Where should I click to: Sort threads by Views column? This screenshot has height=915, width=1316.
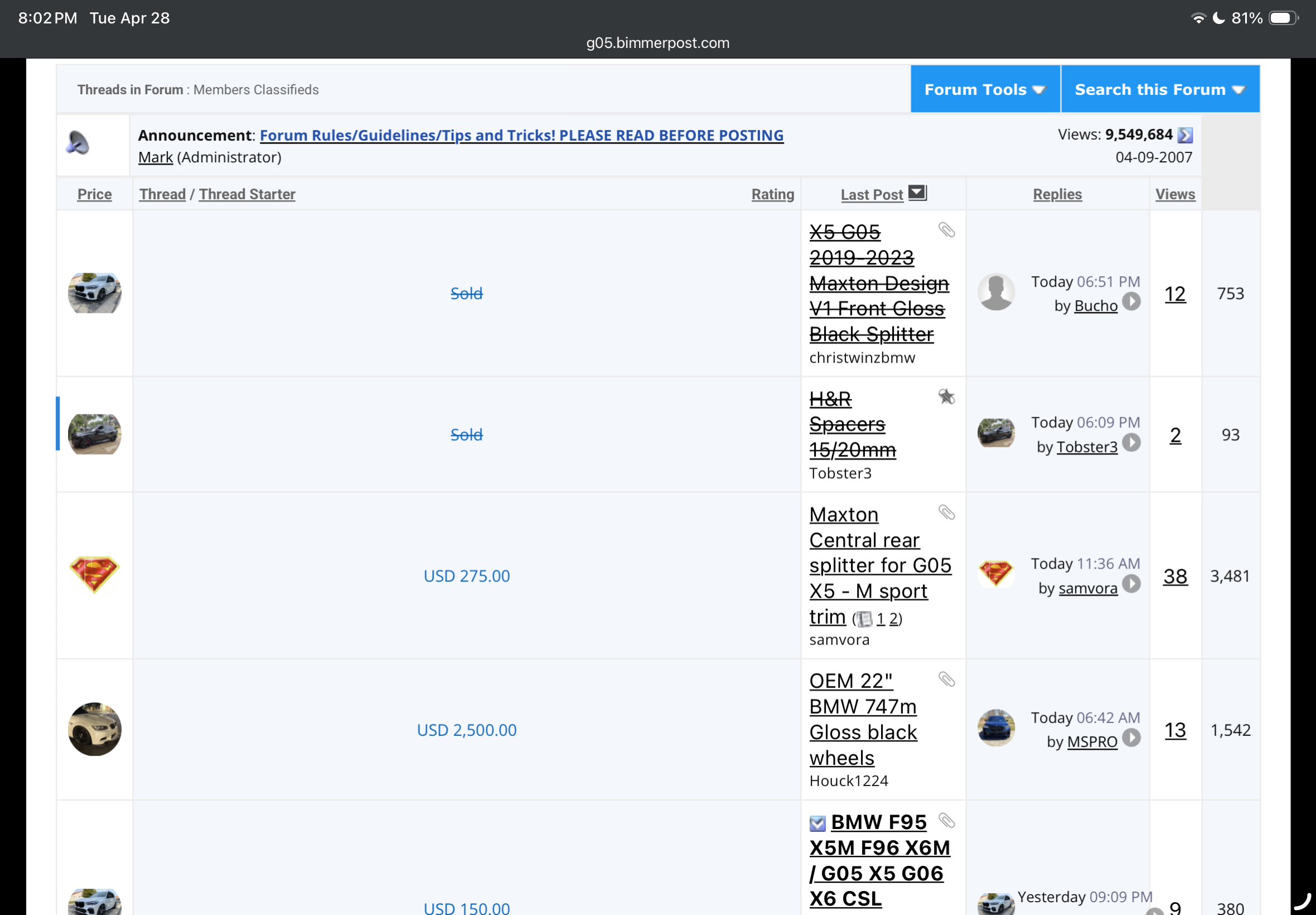tap(1174, 194)
